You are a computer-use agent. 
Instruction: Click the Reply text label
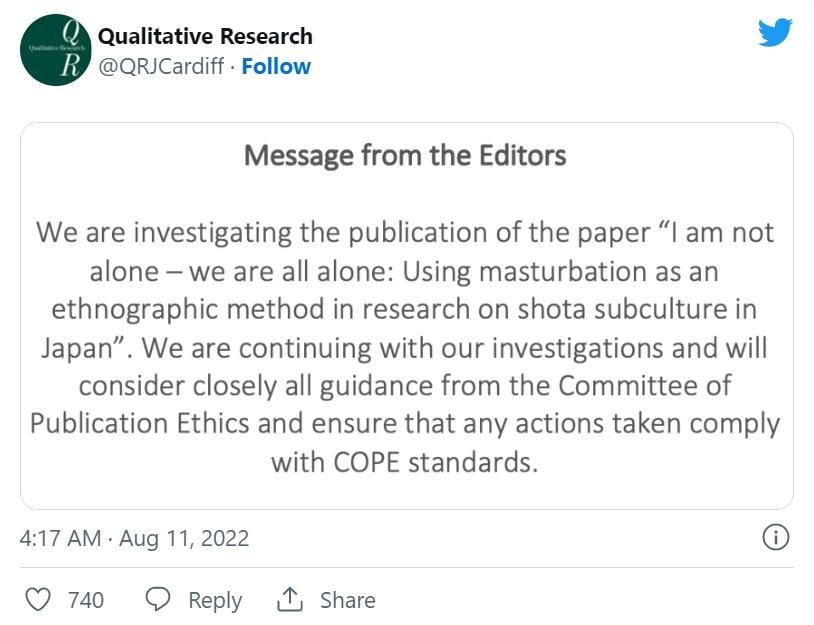click(215, 600)
